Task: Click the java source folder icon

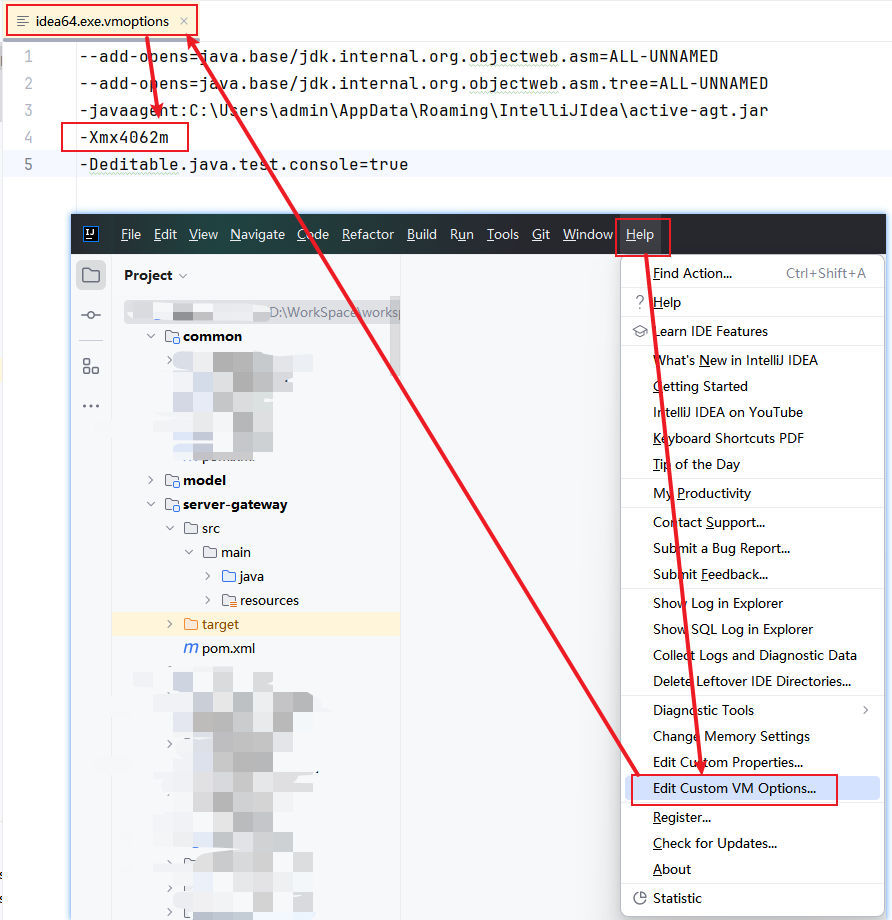Action: click(x=229, y=576)
